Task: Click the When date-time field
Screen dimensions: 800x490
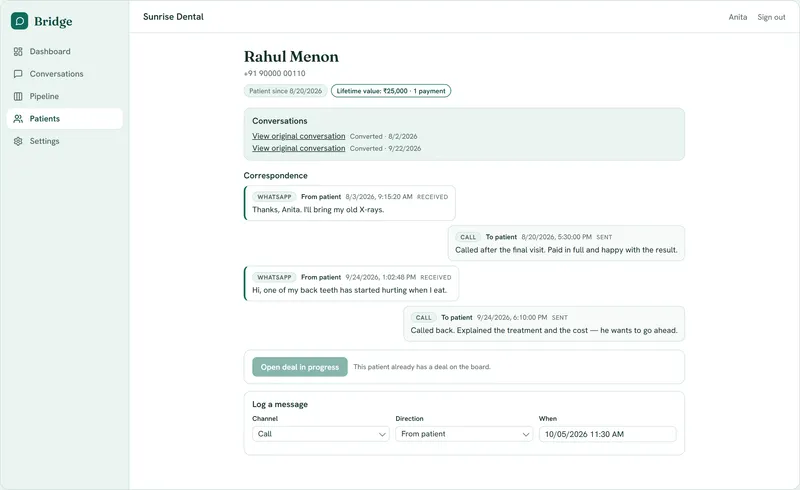Action: point(608,434)
